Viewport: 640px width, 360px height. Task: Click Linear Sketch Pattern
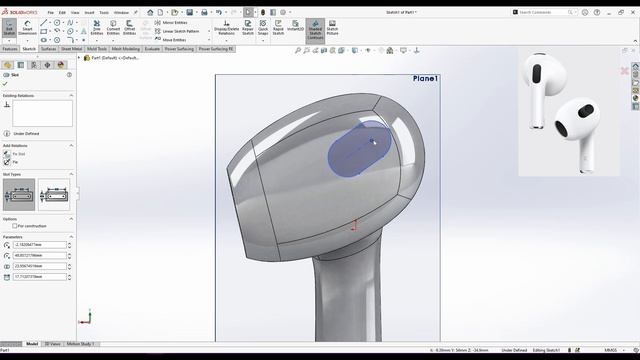pos(177,31)
